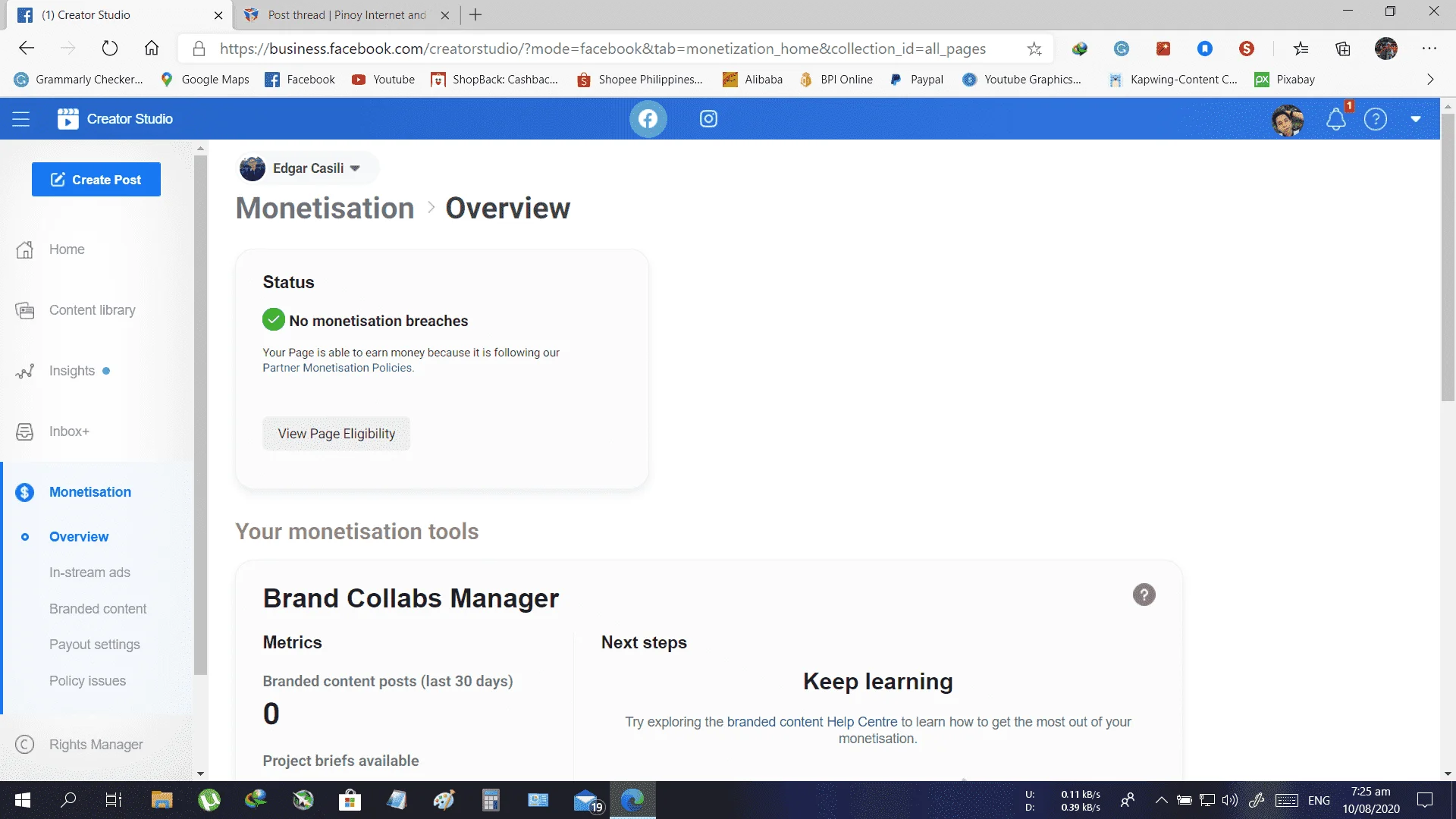Select Overview under Monetisation
The width and height of the screenshot is (1456, 819).
pyautogui.click(x=79, y=537)
